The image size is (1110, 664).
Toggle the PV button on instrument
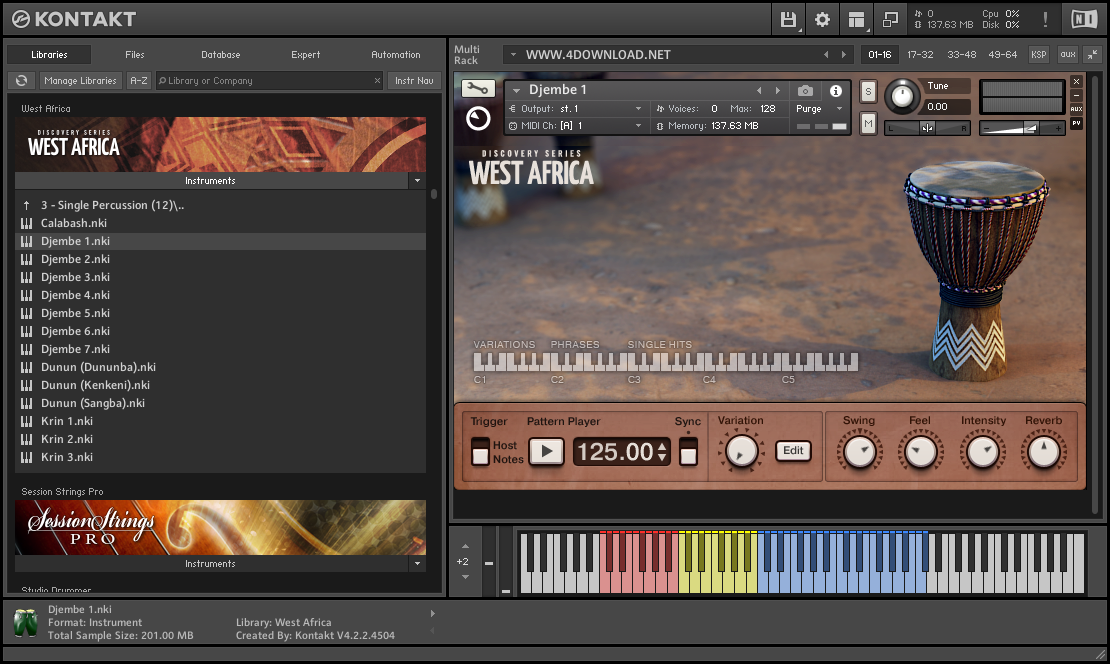(1076, 122)
